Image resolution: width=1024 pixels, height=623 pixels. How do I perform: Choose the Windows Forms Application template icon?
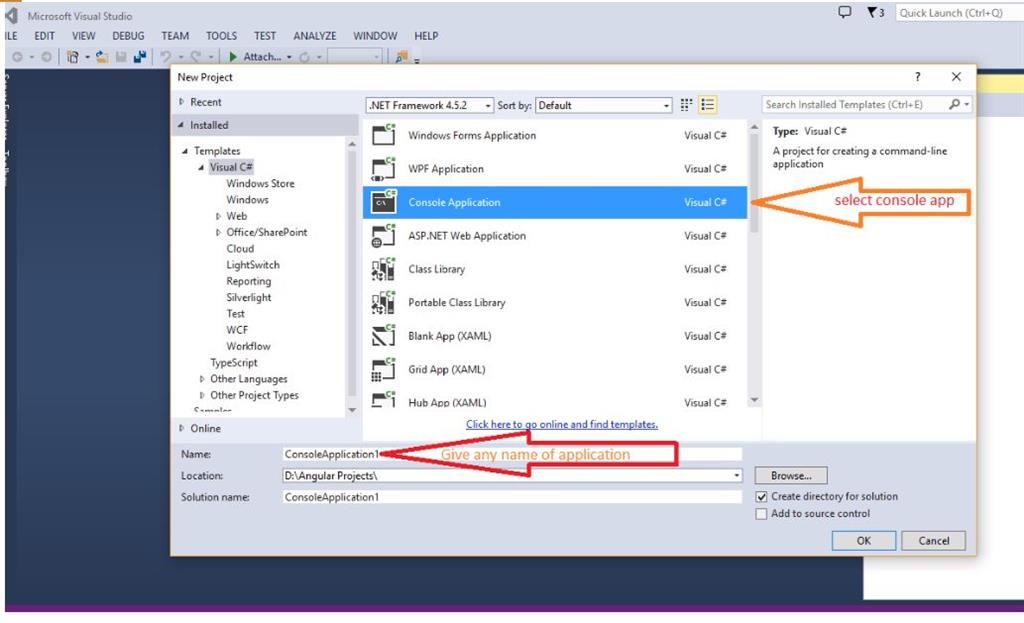pos(383,135)
